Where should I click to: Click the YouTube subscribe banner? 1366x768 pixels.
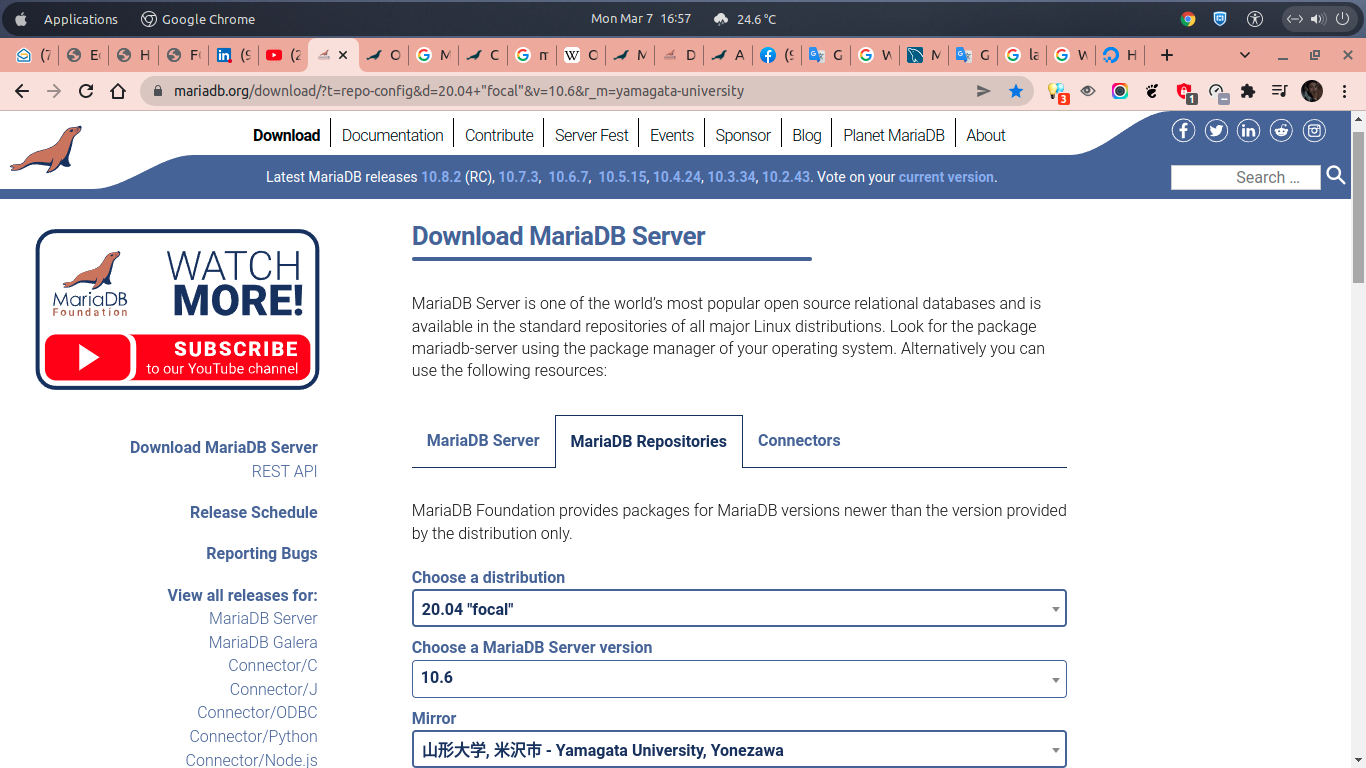177,309
